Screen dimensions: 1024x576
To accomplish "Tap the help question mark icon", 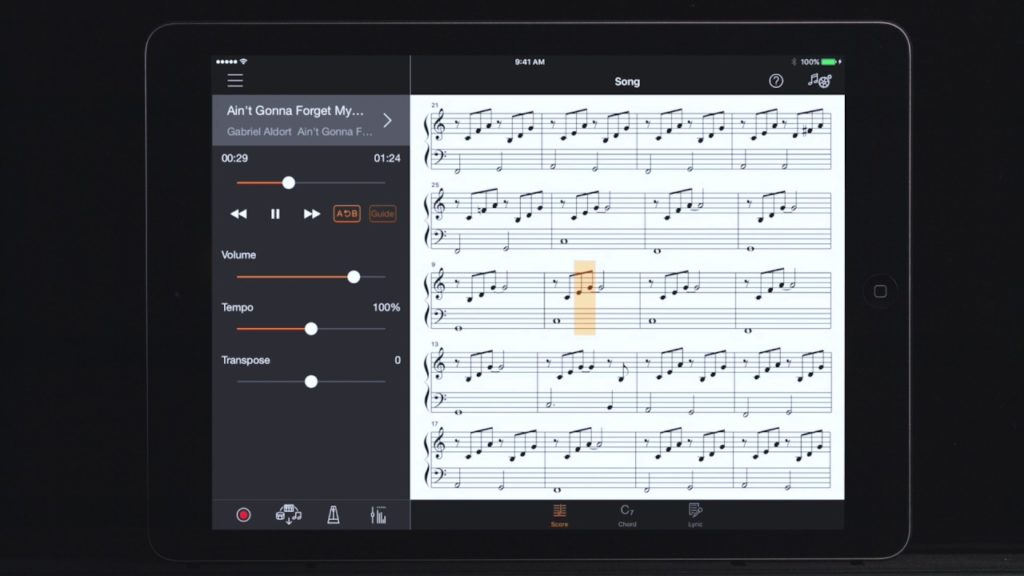I will (775, 81).
